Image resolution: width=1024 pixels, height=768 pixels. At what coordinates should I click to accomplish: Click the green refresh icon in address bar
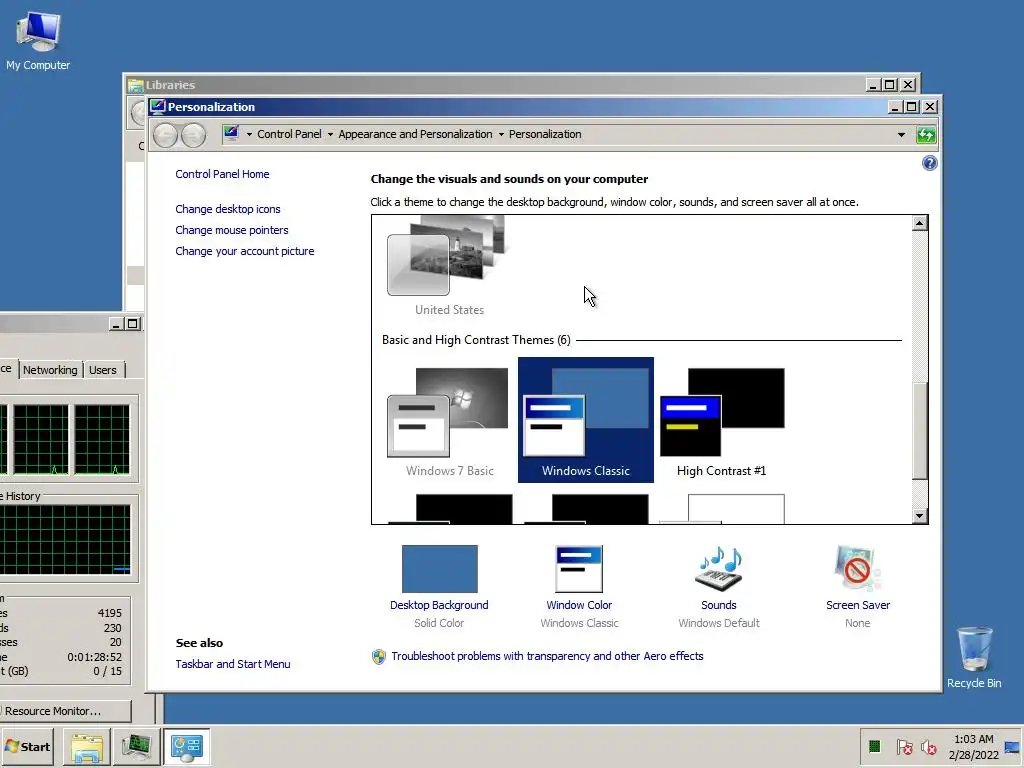pyautogui.click(x=926, y=135)
